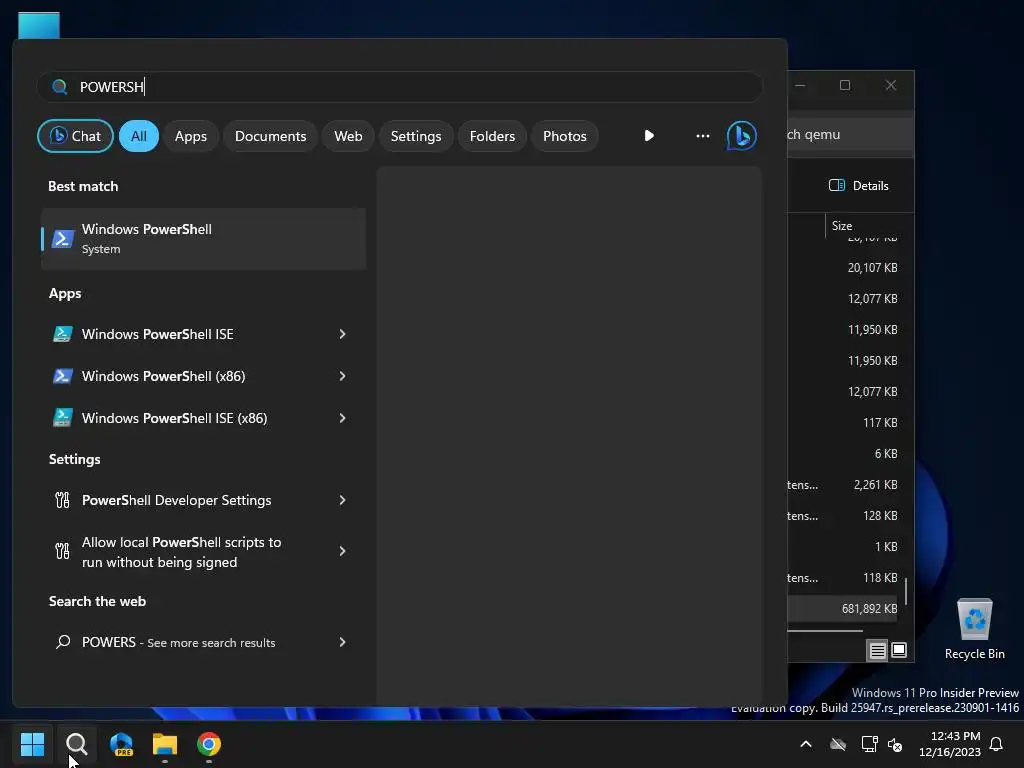Click the taskbar Search icon
Viewport: 1024px width, 768px height.
click(76, 744)
